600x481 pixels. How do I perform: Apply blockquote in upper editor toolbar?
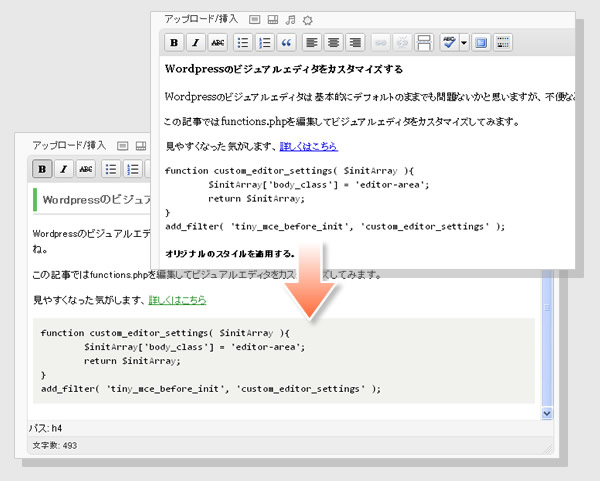coord(286,42)
